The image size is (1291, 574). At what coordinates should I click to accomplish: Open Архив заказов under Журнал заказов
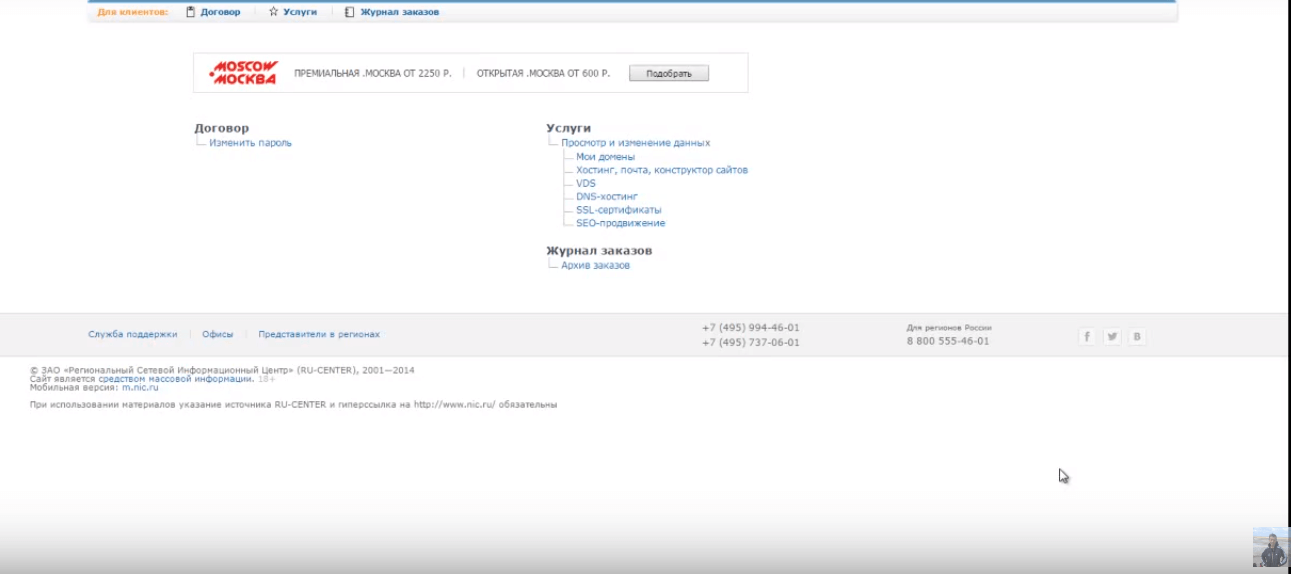coord(595,265)
